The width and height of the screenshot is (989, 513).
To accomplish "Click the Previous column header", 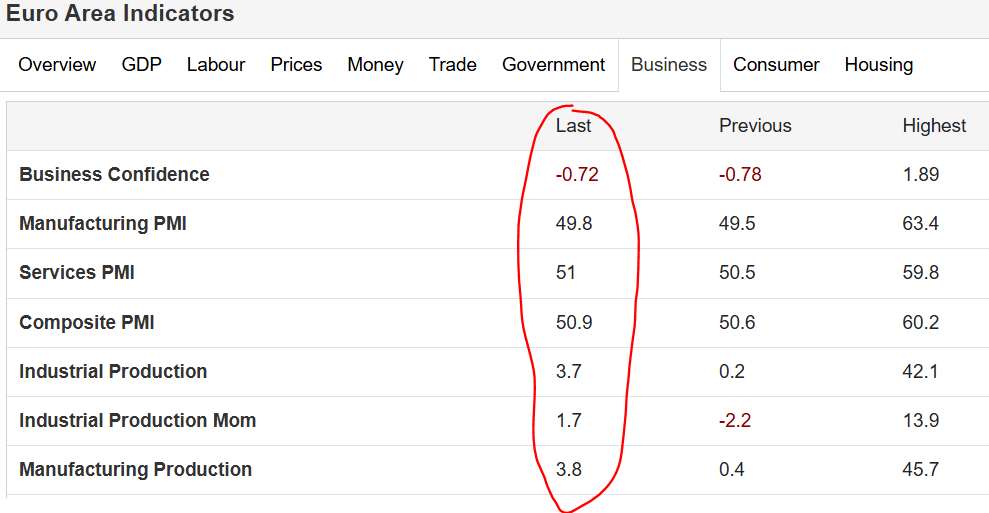I will click(755, 126).
